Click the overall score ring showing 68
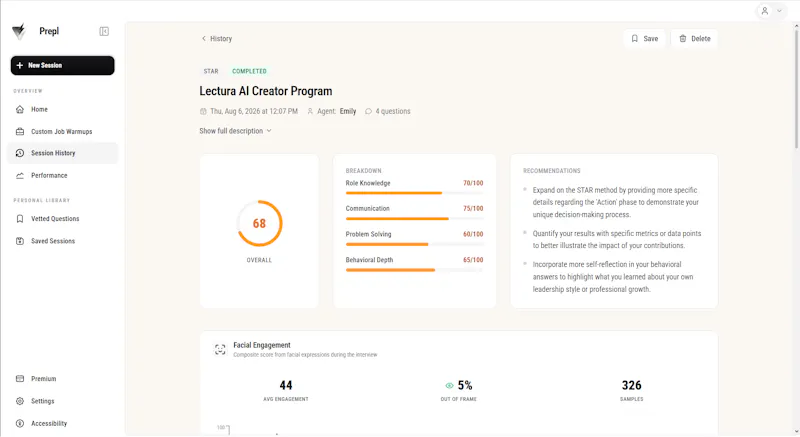This screenshot has width=800, height=437. pyautogui.click(x=259, y=223)
